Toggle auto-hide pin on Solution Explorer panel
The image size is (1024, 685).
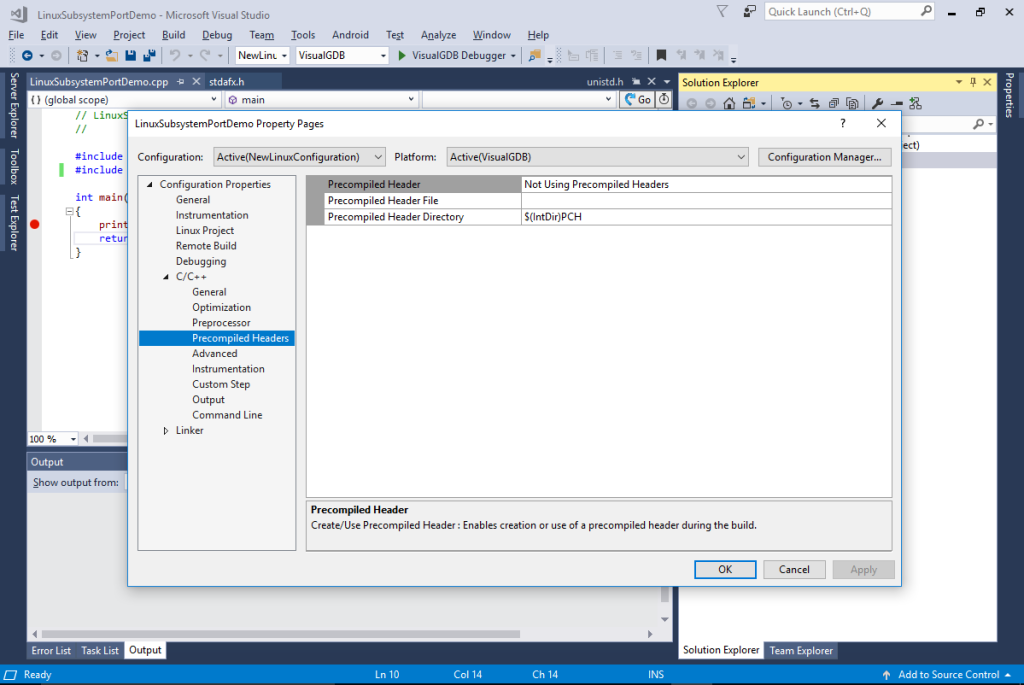pos(974,82)
